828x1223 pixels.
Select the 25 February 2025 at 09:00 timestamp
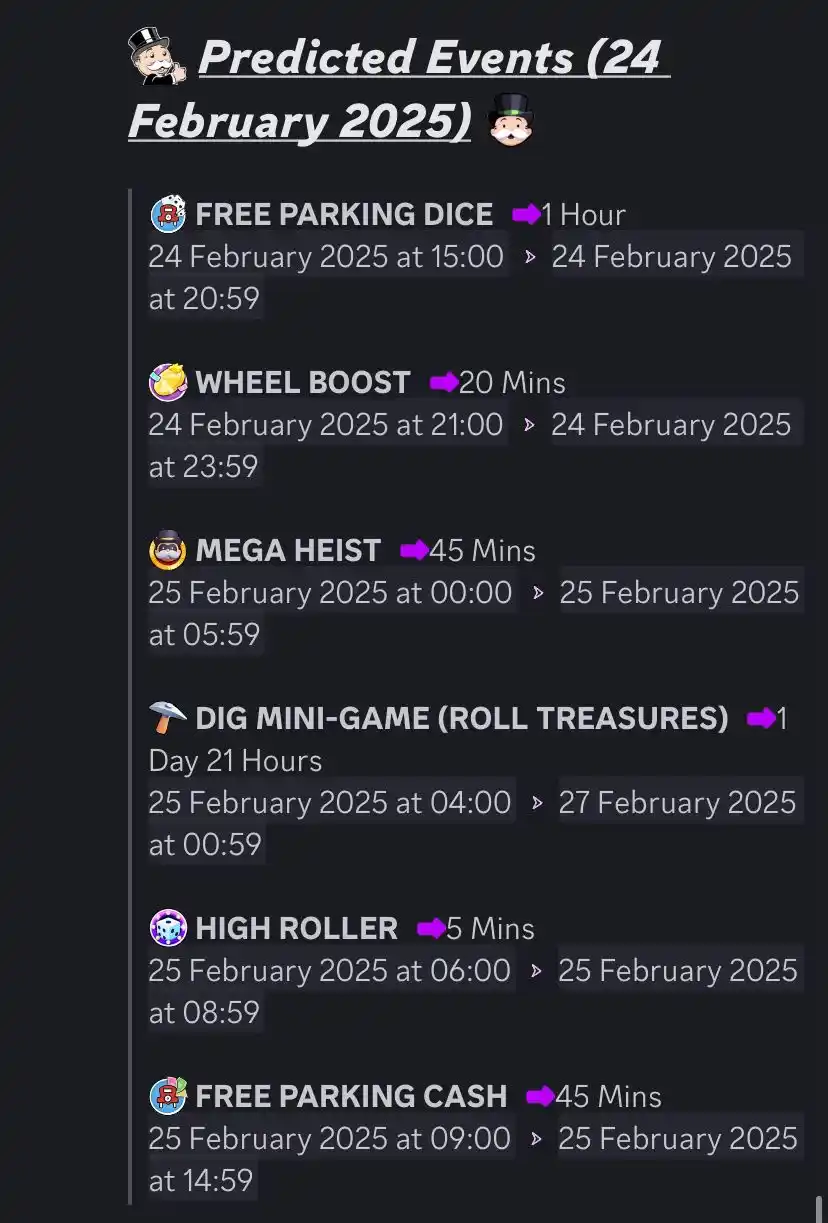point(331,1138)
